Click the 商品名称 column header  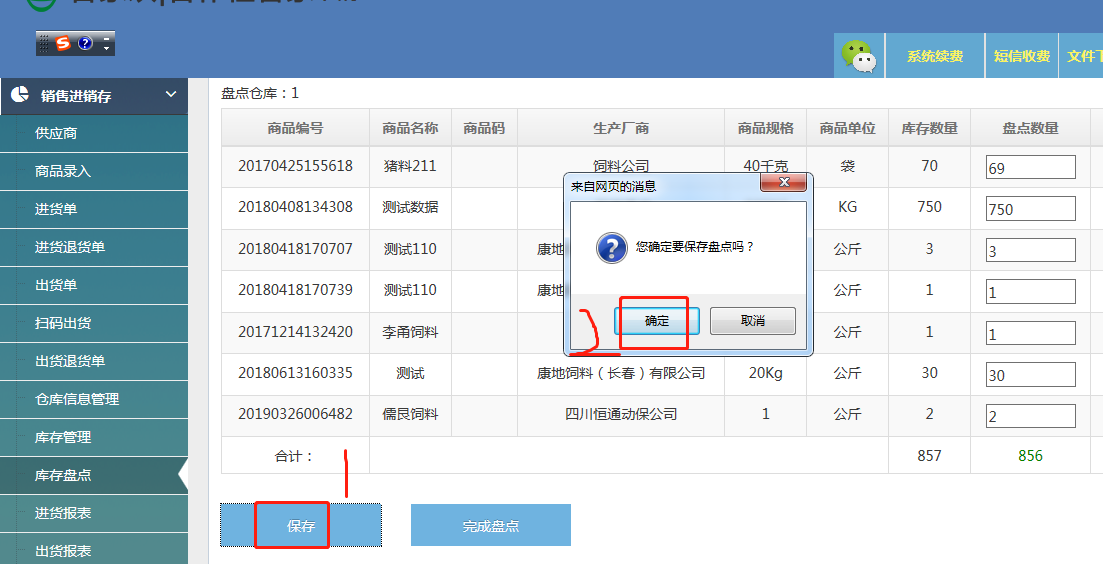click(410, 128)
